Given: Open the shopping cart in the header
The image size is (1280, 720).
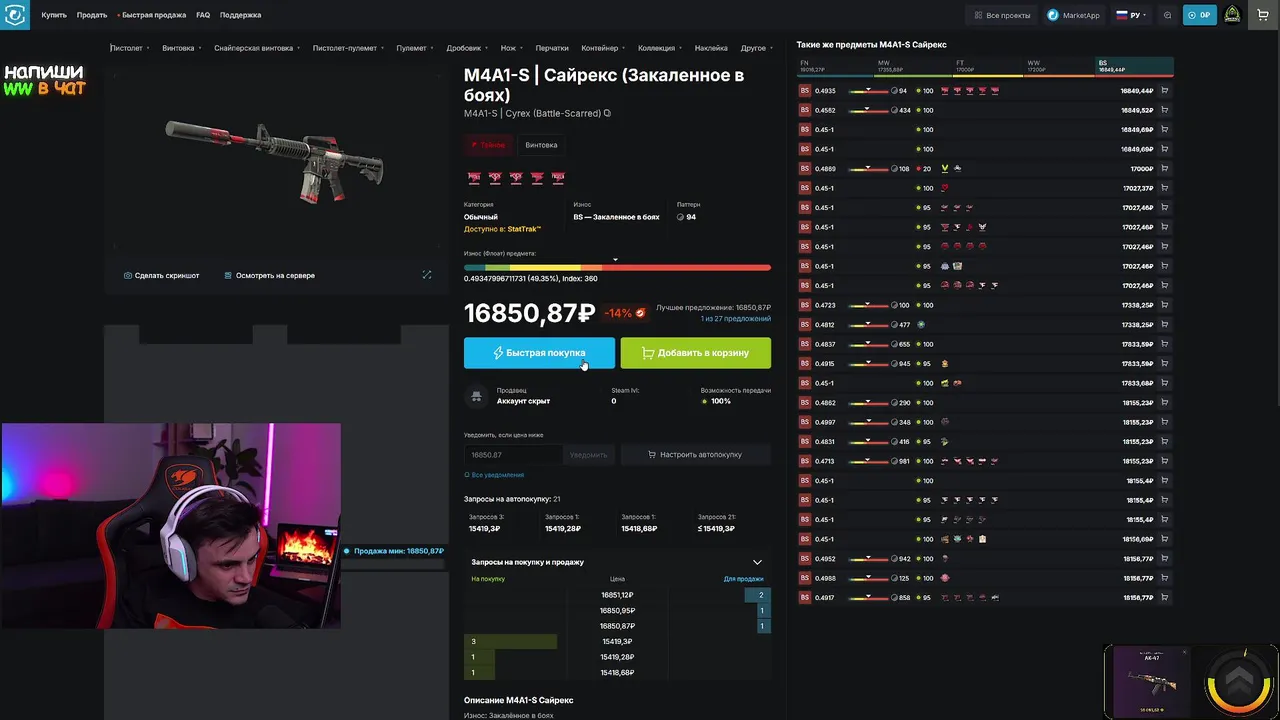Looking at the screenshot, I should 1263,15.
